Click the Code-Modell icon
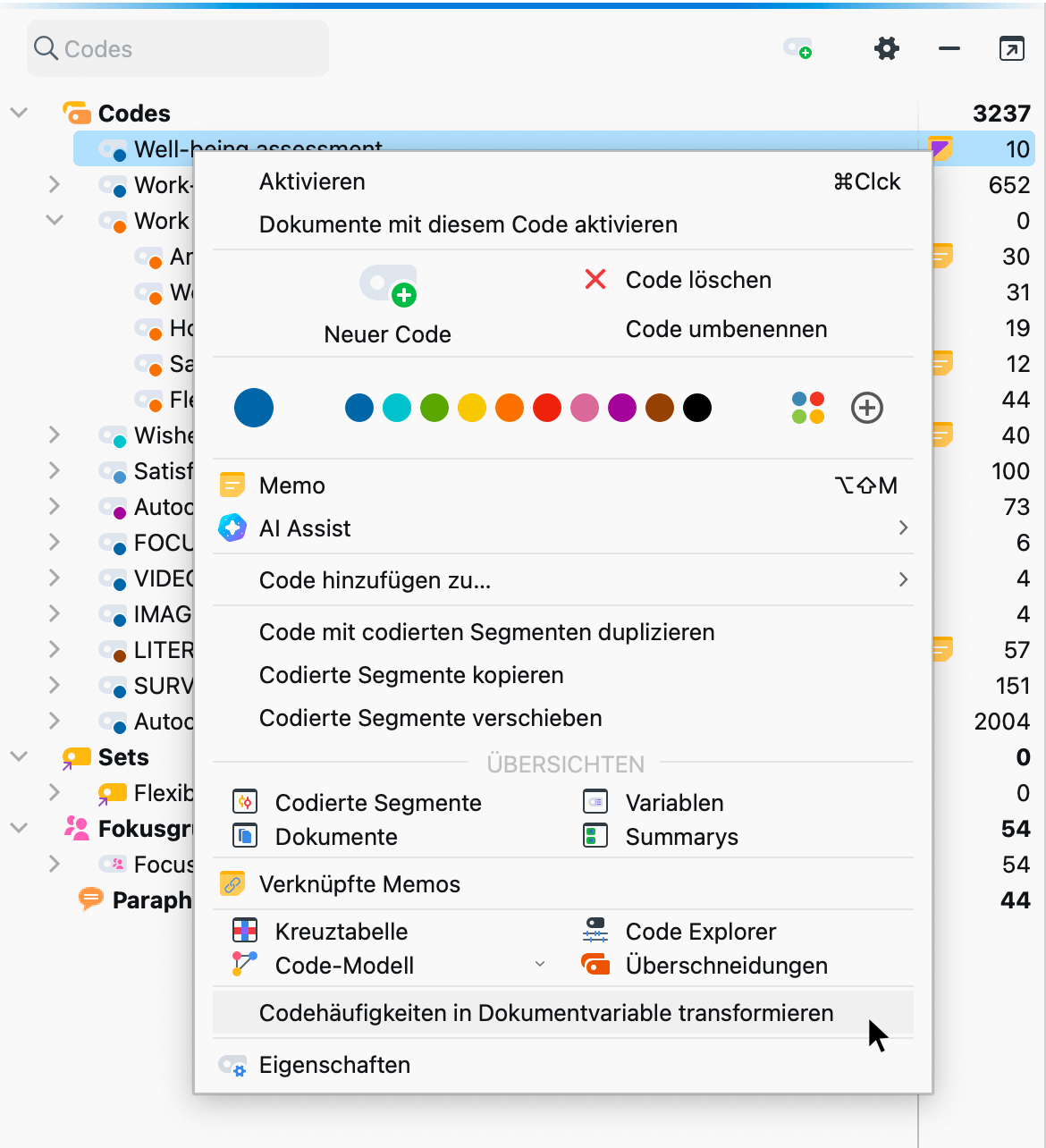 pos(245,965)
